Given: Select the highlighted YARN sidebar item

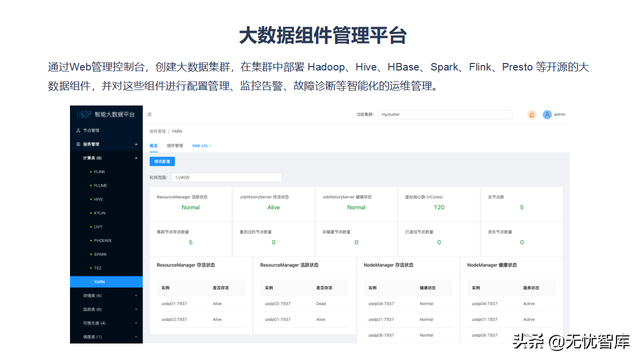Looking at the screenshot, I should point(107,282).
